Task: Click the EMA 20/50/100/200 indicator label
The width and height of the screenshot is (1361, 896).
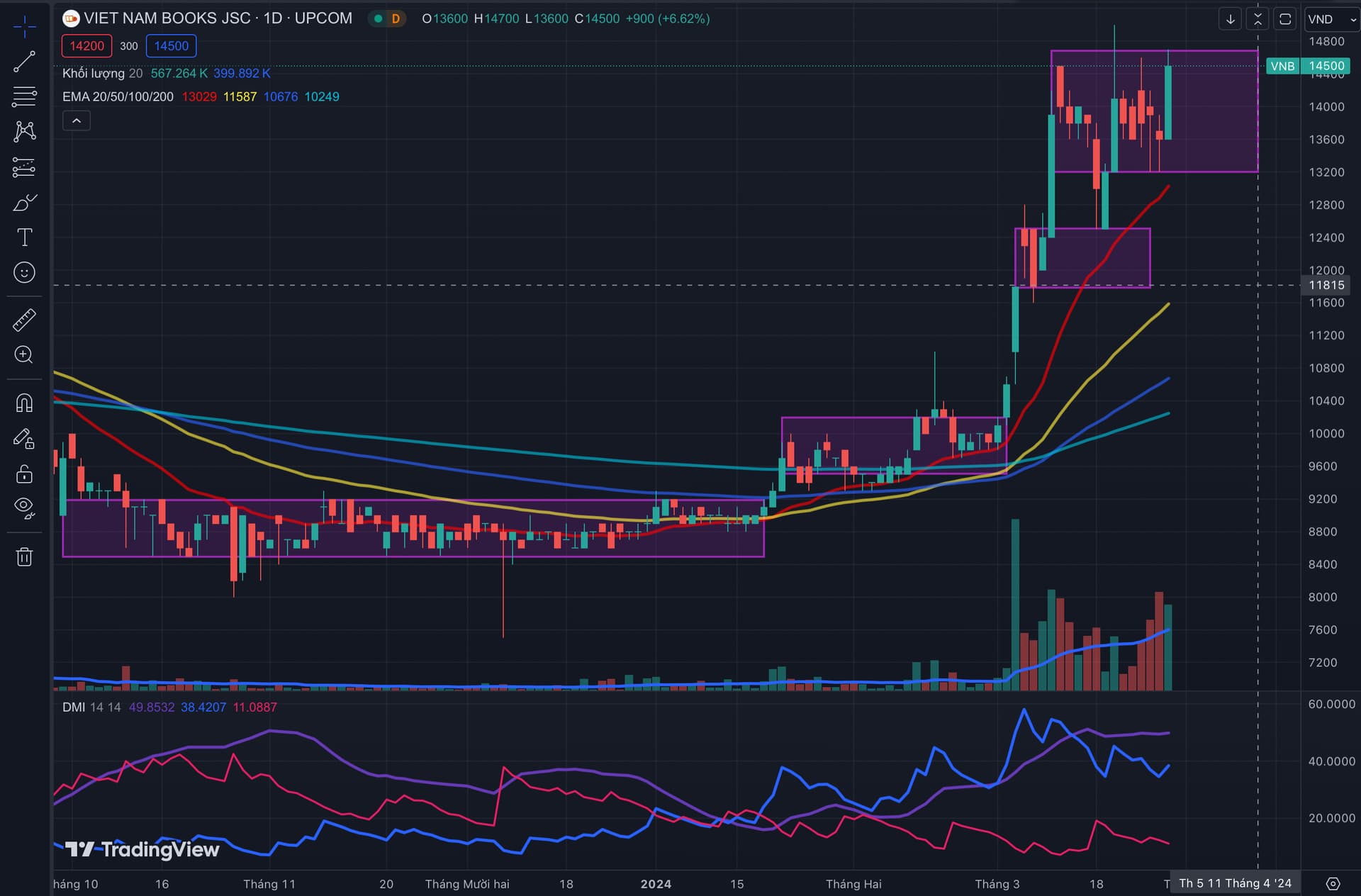Action: pos(118,96)
